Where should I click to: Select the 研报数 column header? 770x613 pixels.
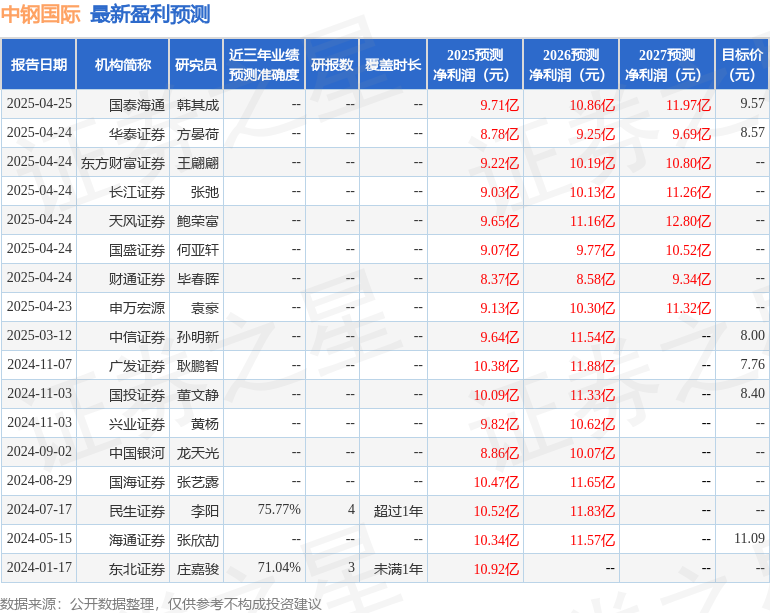(x=332, y=64)
